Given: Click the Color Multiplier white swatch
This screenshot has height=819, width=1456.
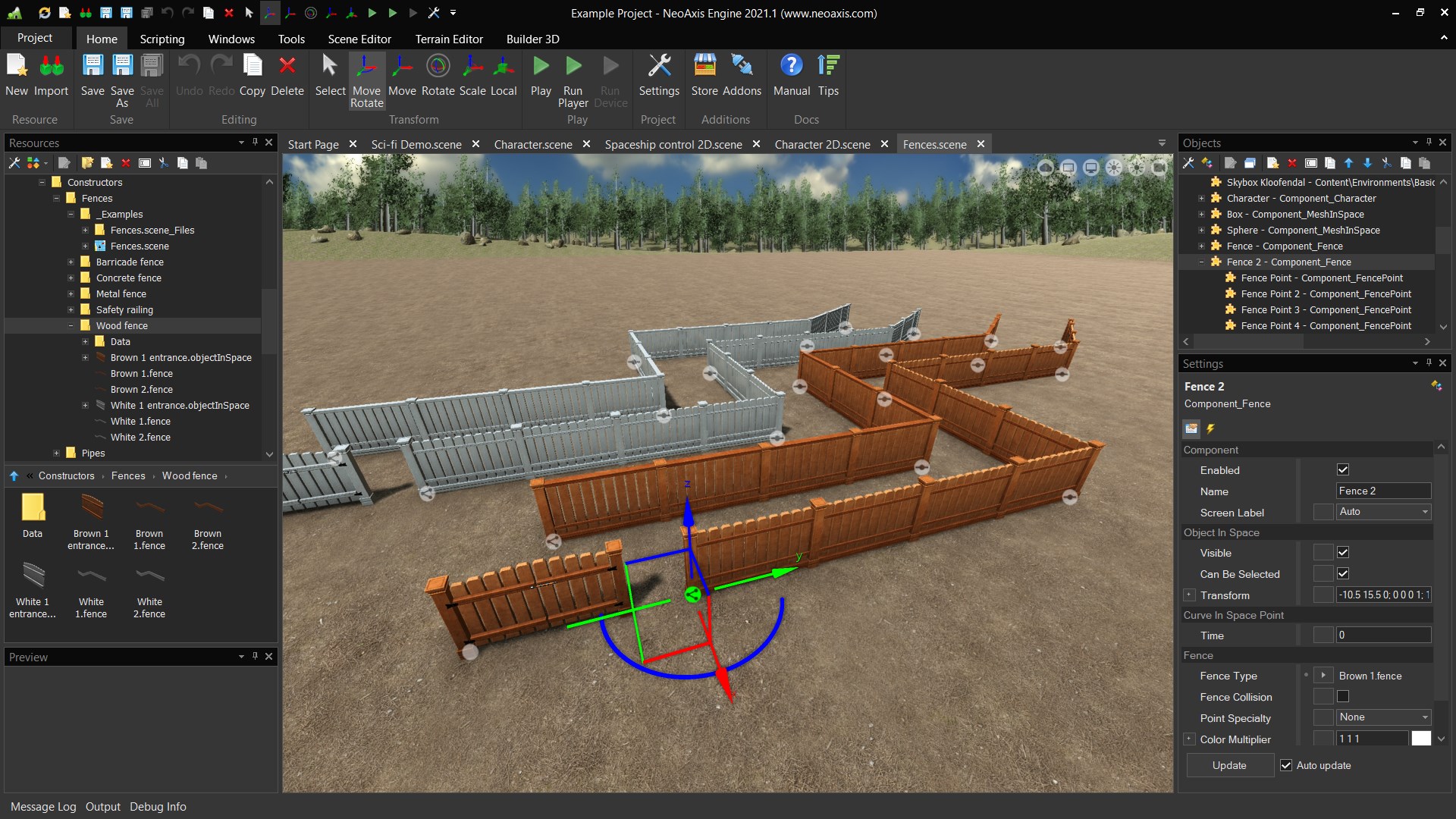Looking at the screenshot, I should pos(1421,739).
